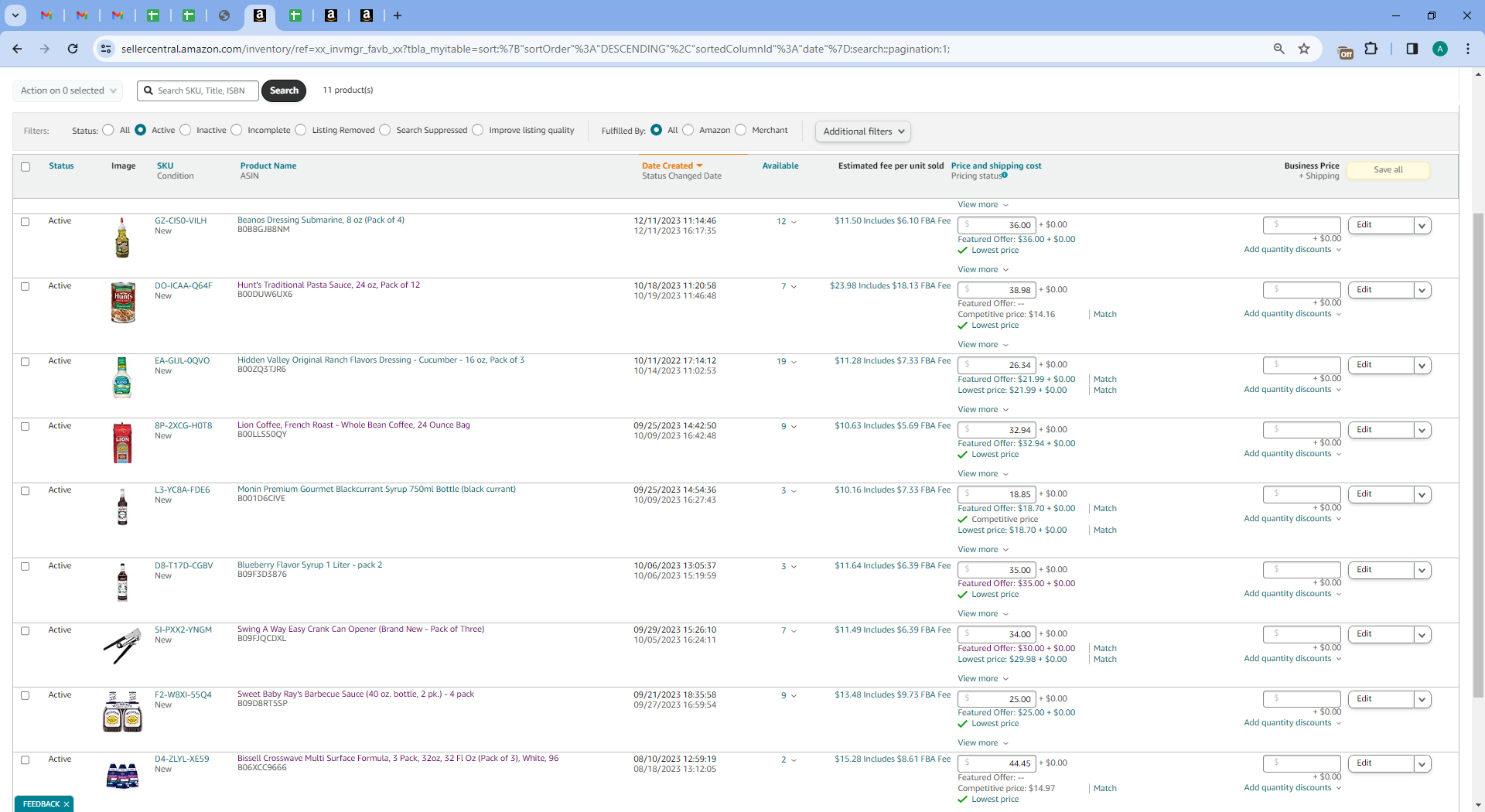Click the browser back arrow
The image size is (1485, 812).
pyautogui.click(x=17, y=49)
